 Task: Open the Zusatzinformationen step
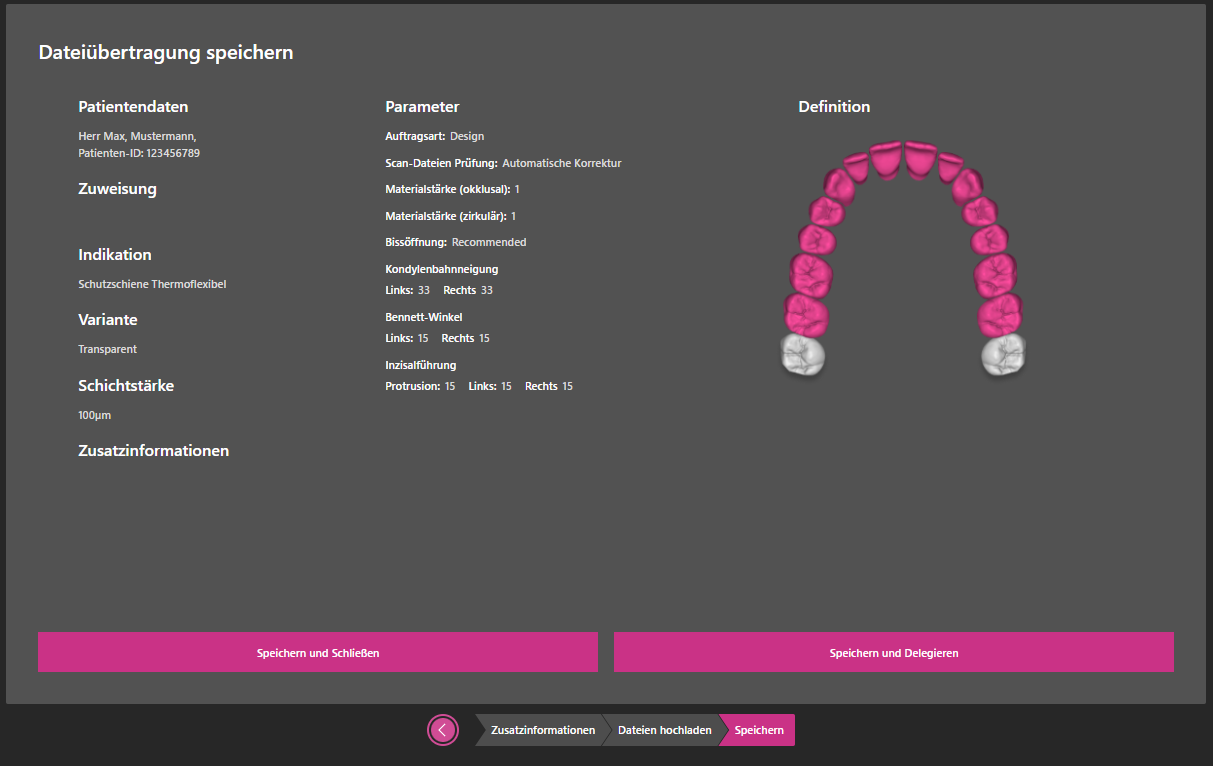tap(542, 730)
